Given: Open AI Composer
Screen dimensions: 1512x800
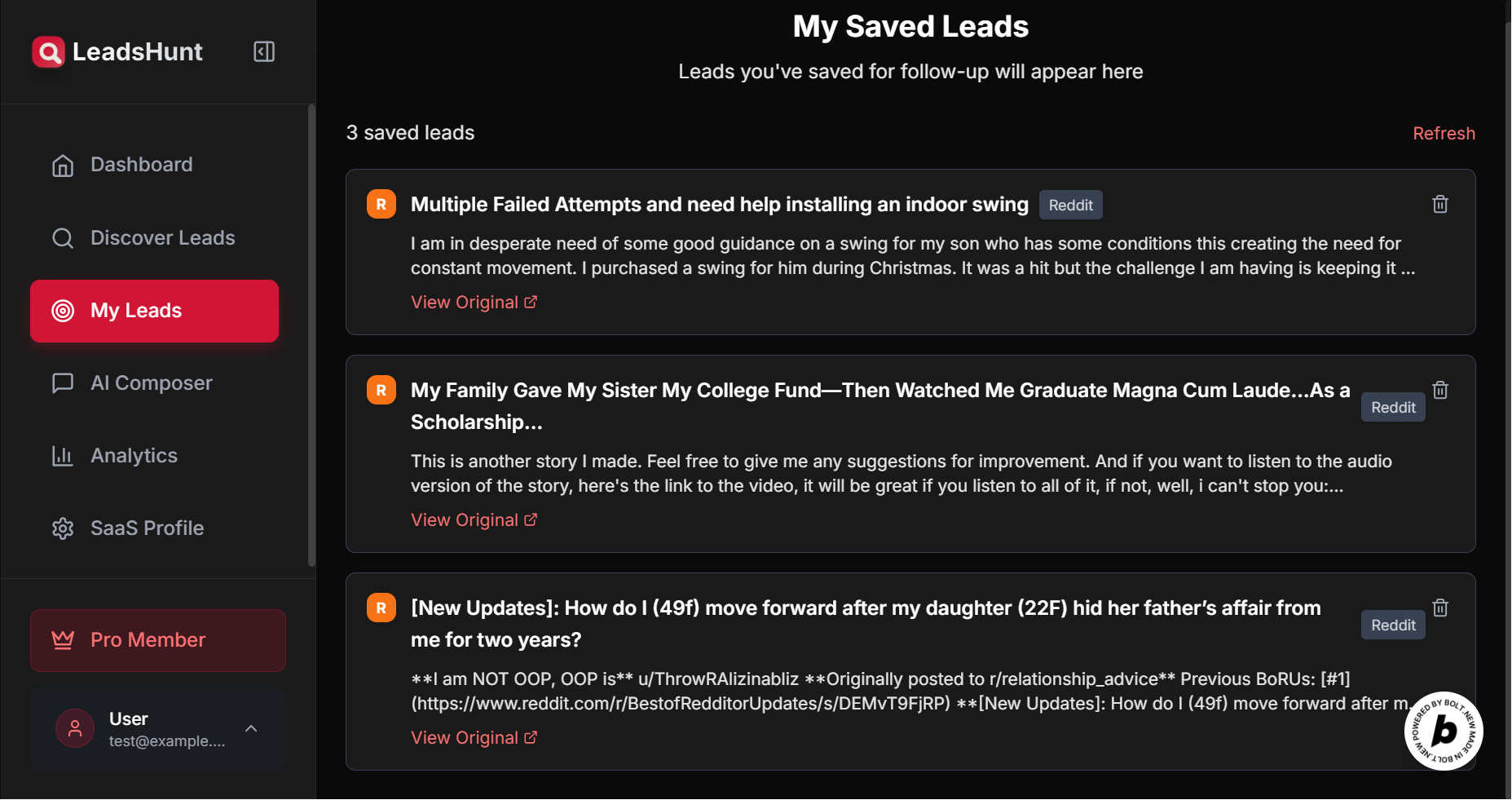Looking at the screenshot, I should pos(151,383).
